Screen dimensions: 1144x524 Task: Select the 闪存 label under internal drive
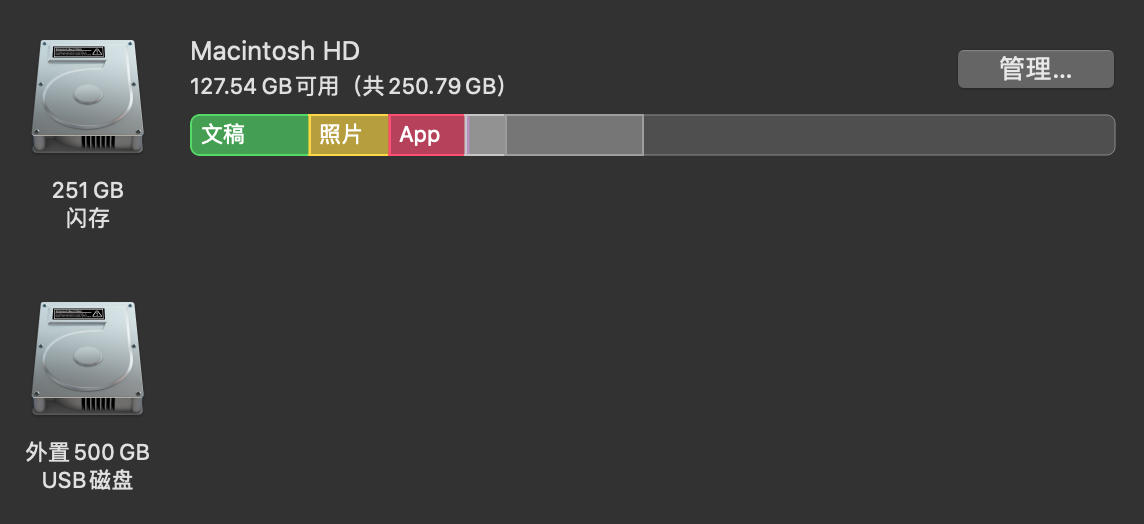pos(88,218)
